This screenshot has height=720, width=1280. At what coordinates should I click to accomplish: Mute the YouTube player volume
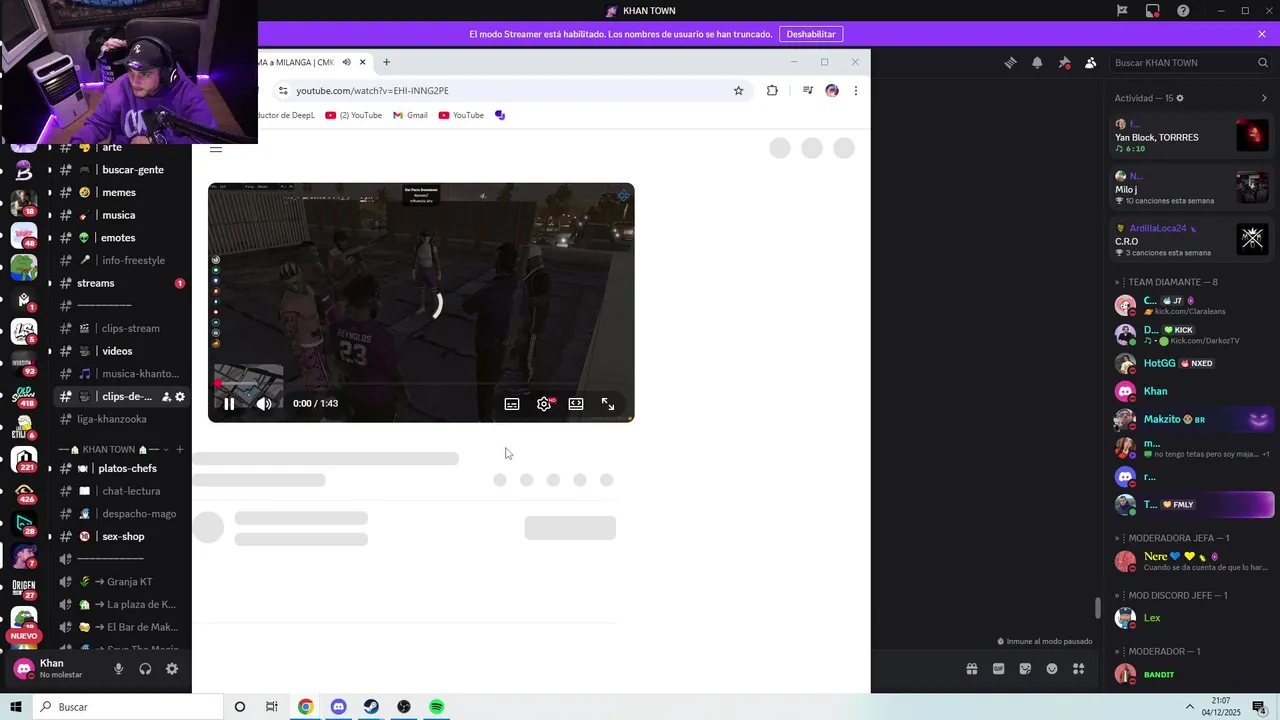pos(264,404)
